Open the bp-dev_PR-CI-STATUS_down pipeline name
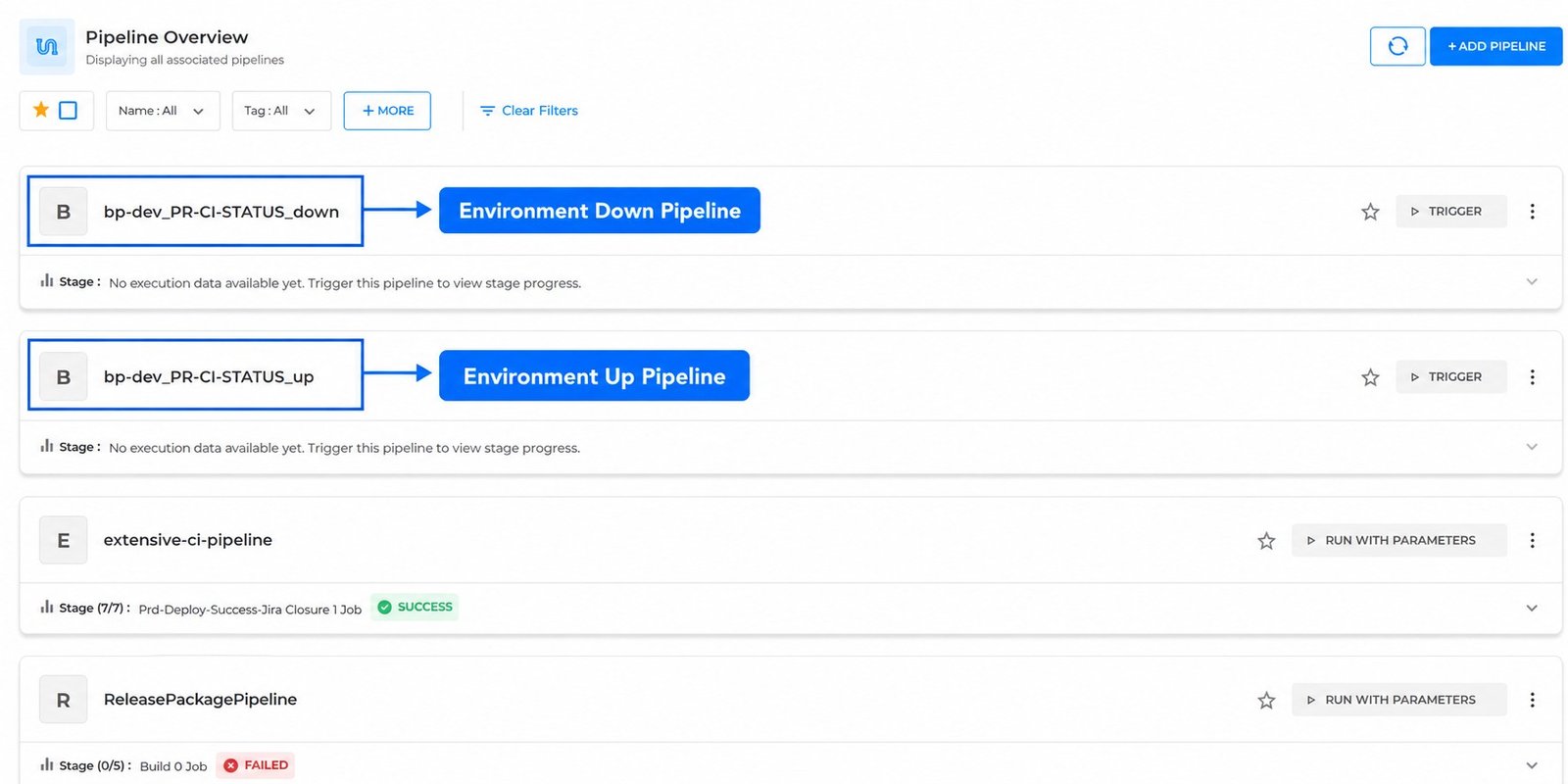Image resolution: width=1568 pixels, height=784 pixels. [x=221, y=212]
